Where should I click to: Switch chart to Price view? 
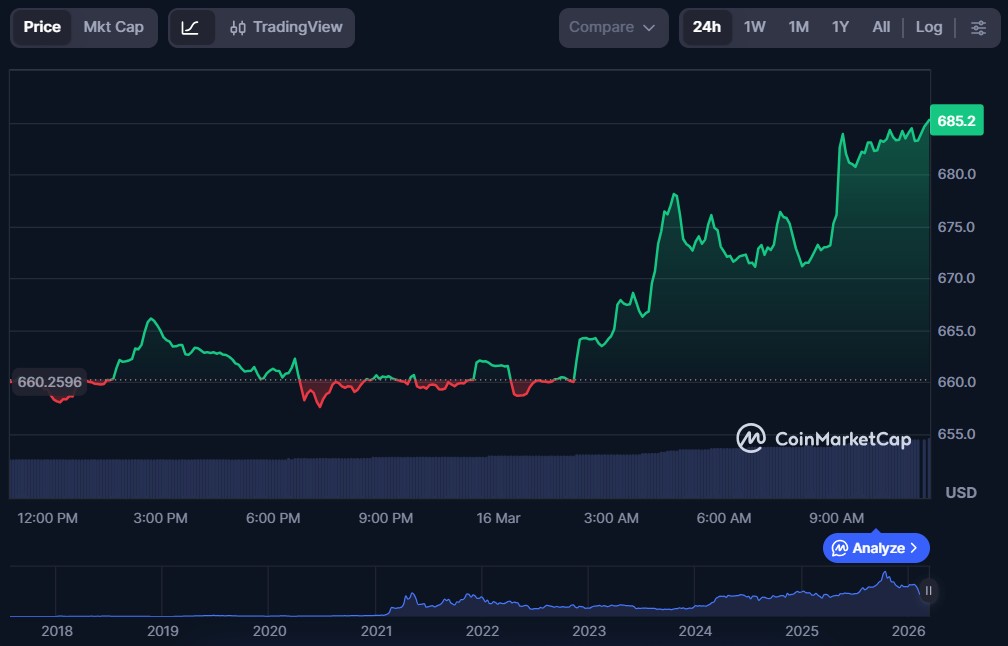42,27
